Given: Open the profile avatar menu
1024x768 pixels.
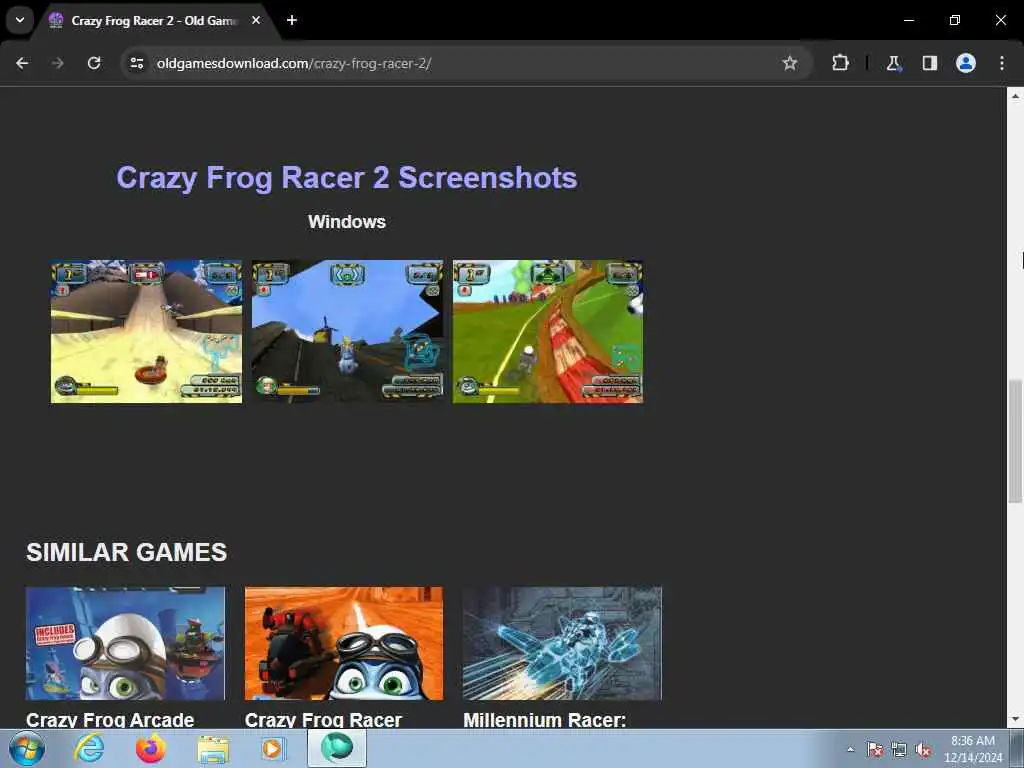Looking at the screenshot, I should click(x=966, y=63).
